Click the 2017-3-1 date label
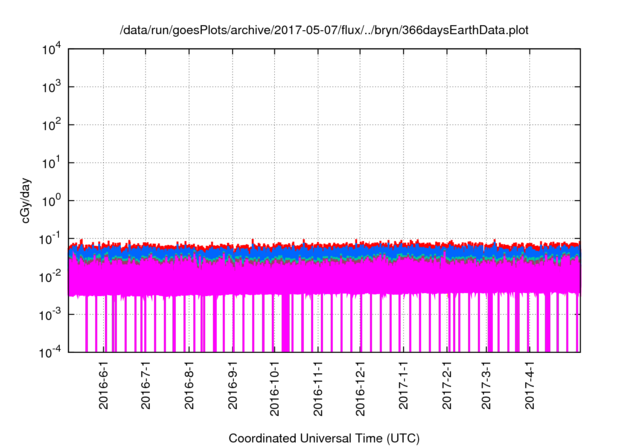Screen dimensions: 640x448 pos(486,385)
